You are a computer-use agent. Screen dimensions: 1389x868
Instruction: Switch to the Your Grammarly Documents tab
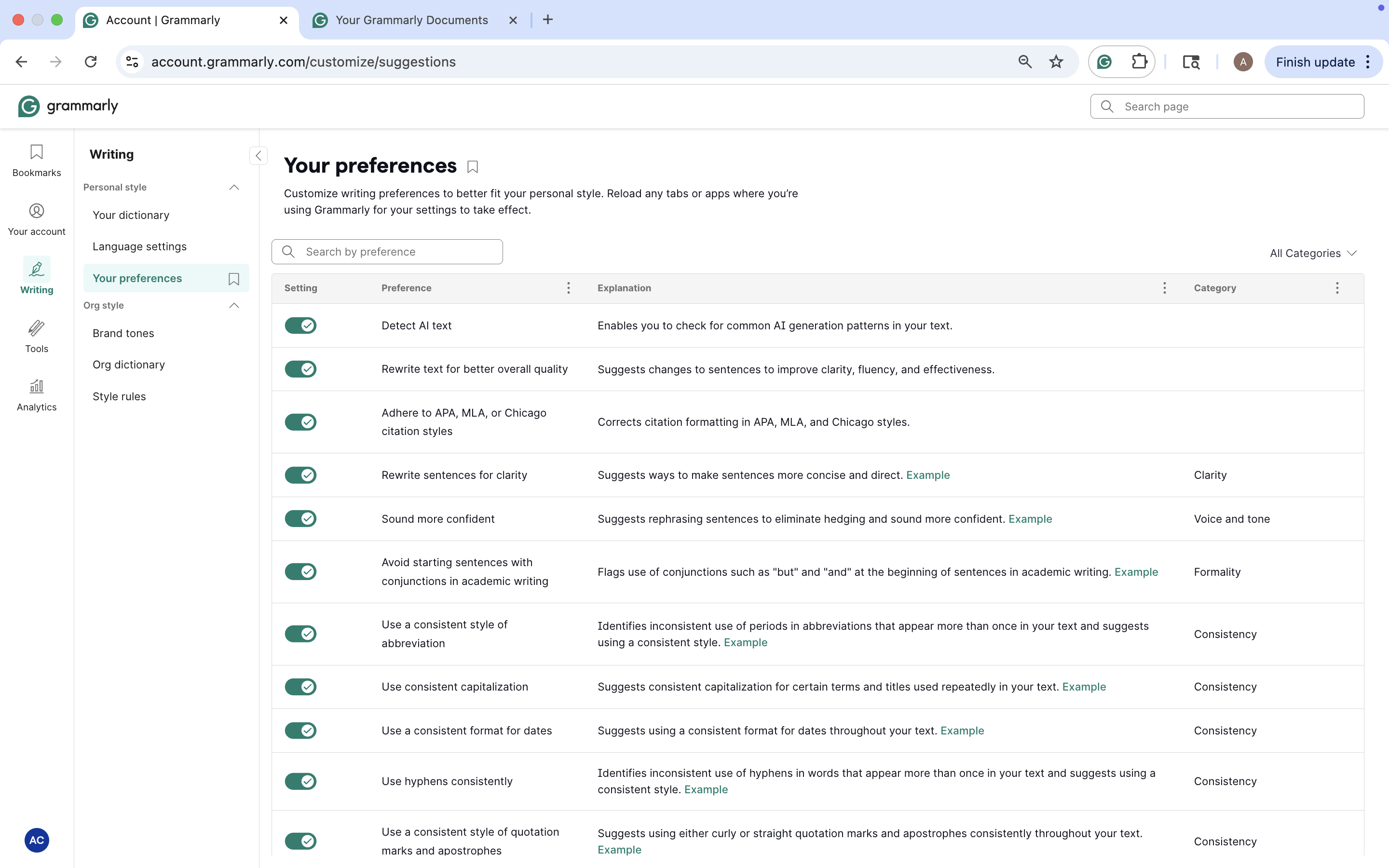click(411, 19)
